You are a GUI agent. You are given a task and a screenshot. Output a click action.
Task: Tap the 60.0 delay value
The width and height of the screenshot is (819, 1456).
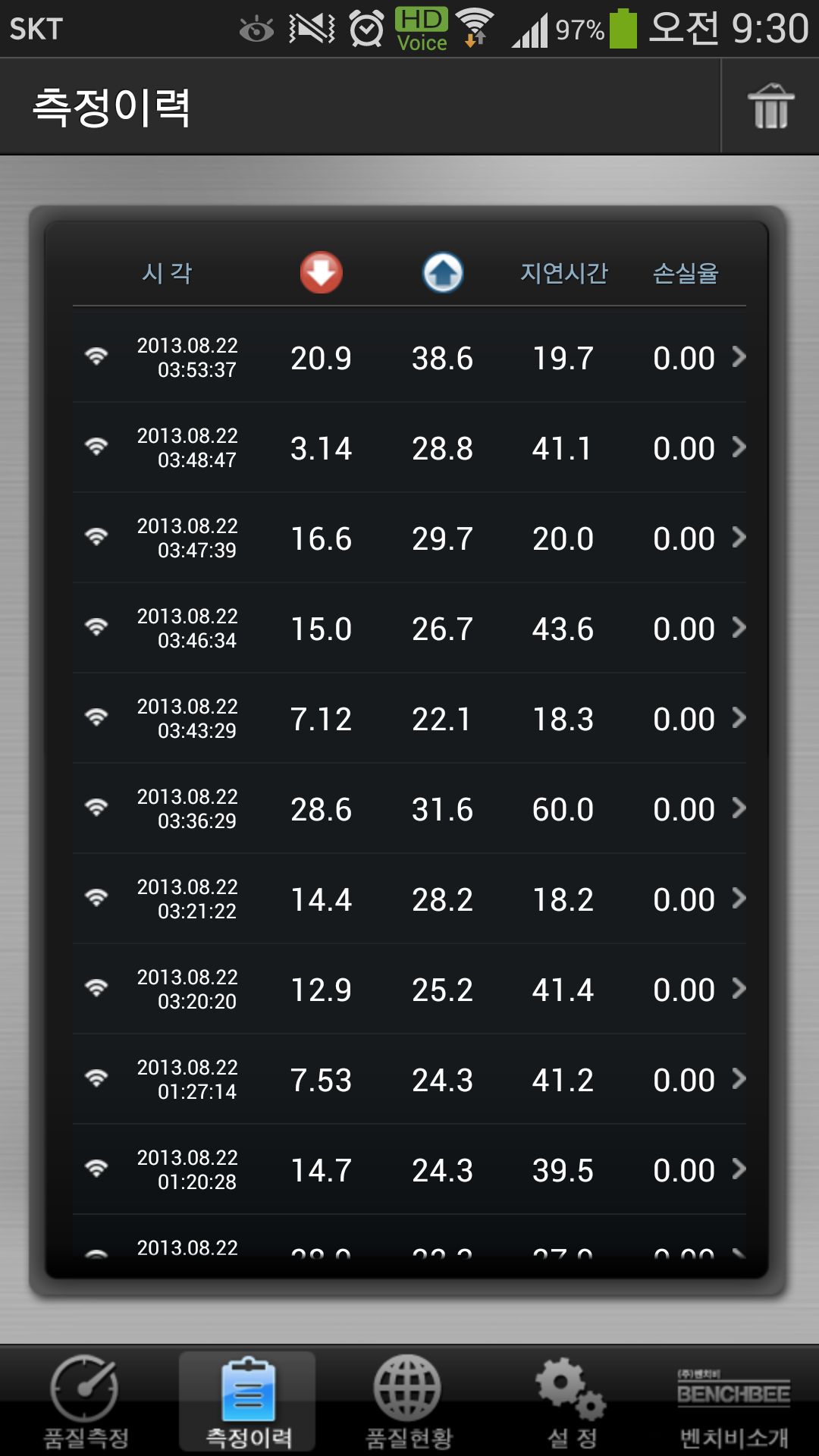(563, 809)
